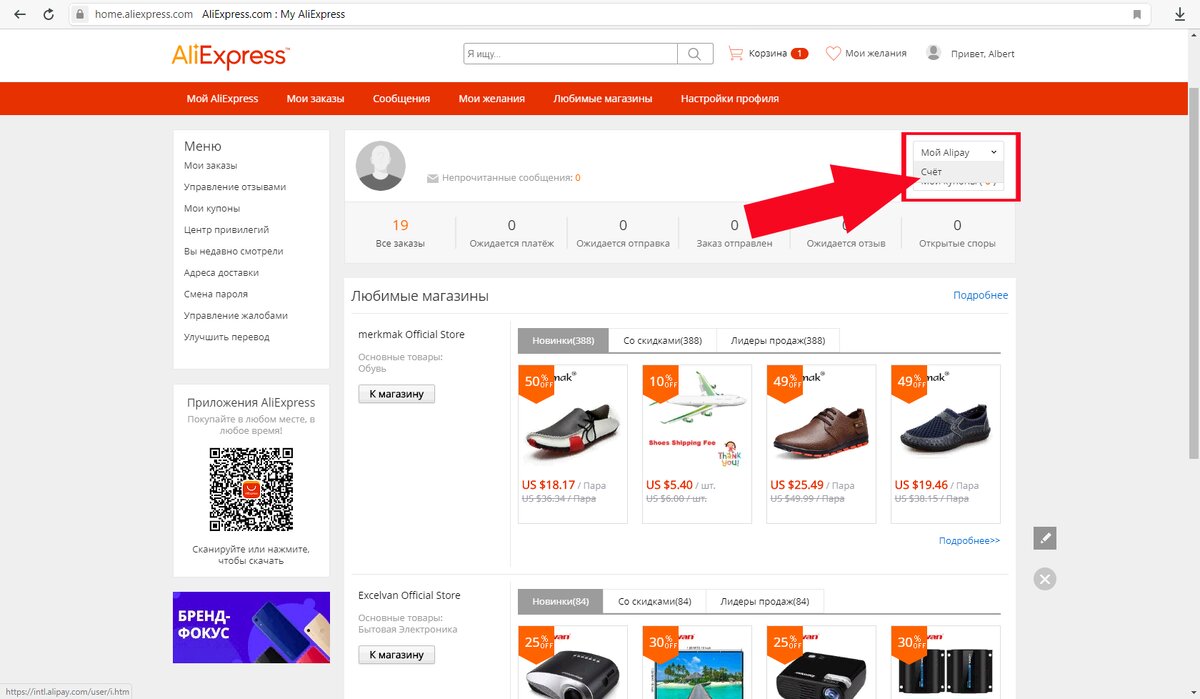Open Управление жалобами in sidebar
Screen dimensions: 1200x699
coord(236,316)
